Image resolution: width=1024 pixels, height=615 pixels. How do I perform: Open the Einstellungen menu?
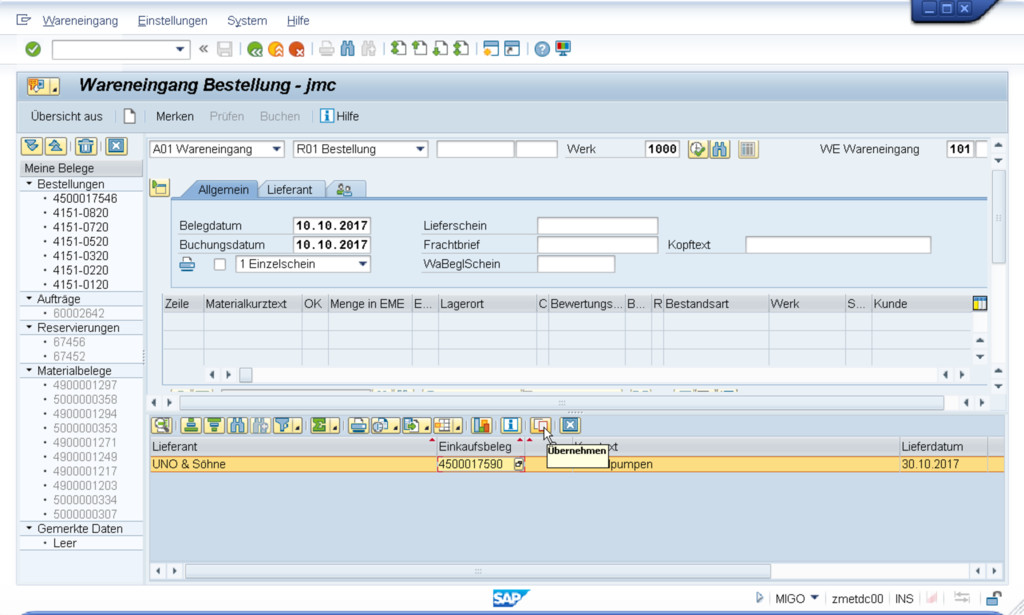coord(172,21)
